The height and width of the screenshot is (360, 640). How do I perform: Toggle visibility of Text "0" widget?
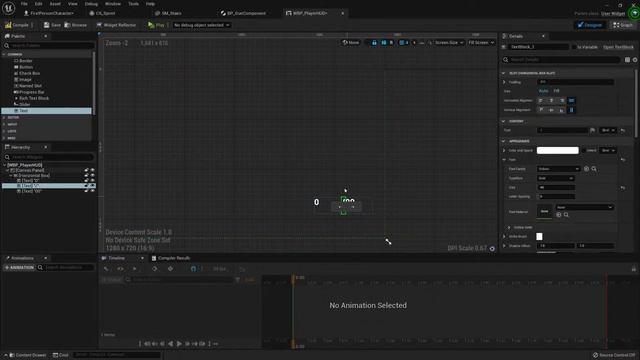(x=92, y=180)
